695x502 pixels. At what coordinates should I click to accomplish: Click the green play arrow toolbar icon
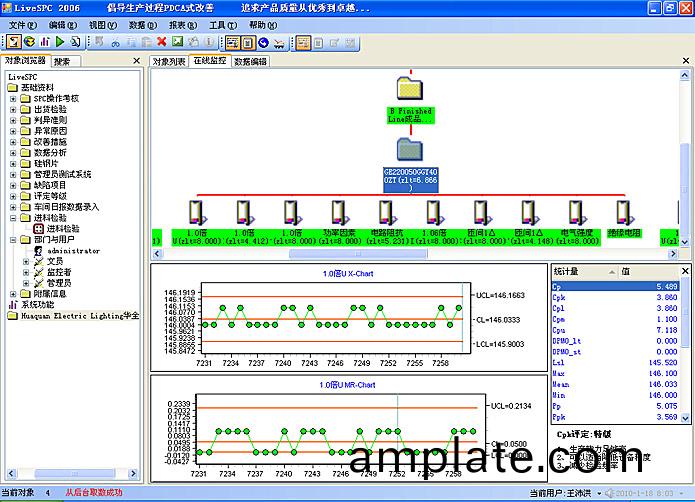60,42
